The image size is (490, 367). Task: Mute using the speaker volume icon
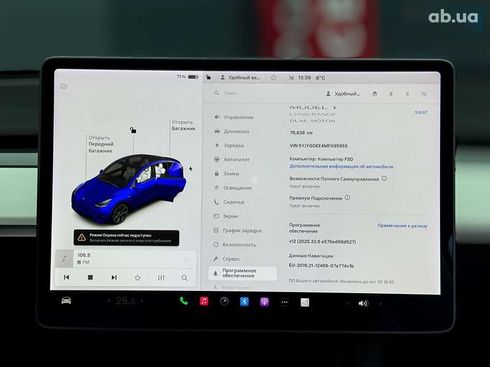tap(363, 303)
